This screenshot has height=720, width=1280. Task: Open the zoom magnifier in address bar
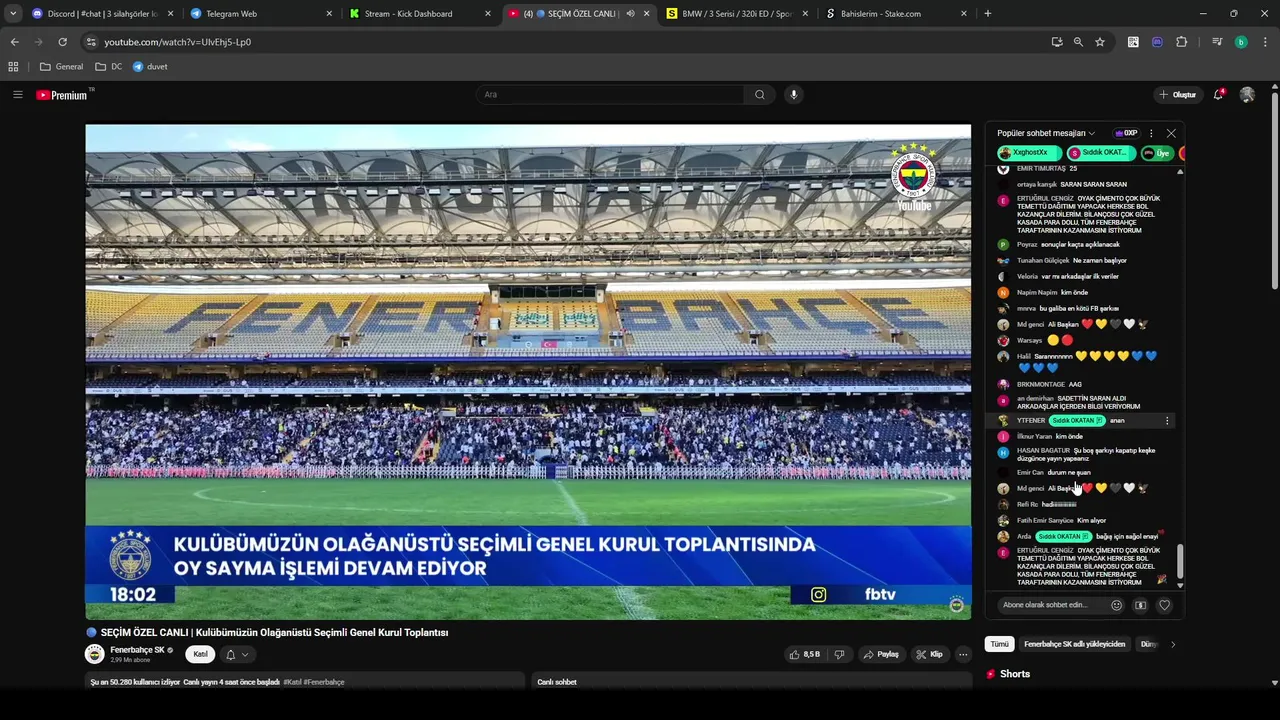pos(1078,42)
